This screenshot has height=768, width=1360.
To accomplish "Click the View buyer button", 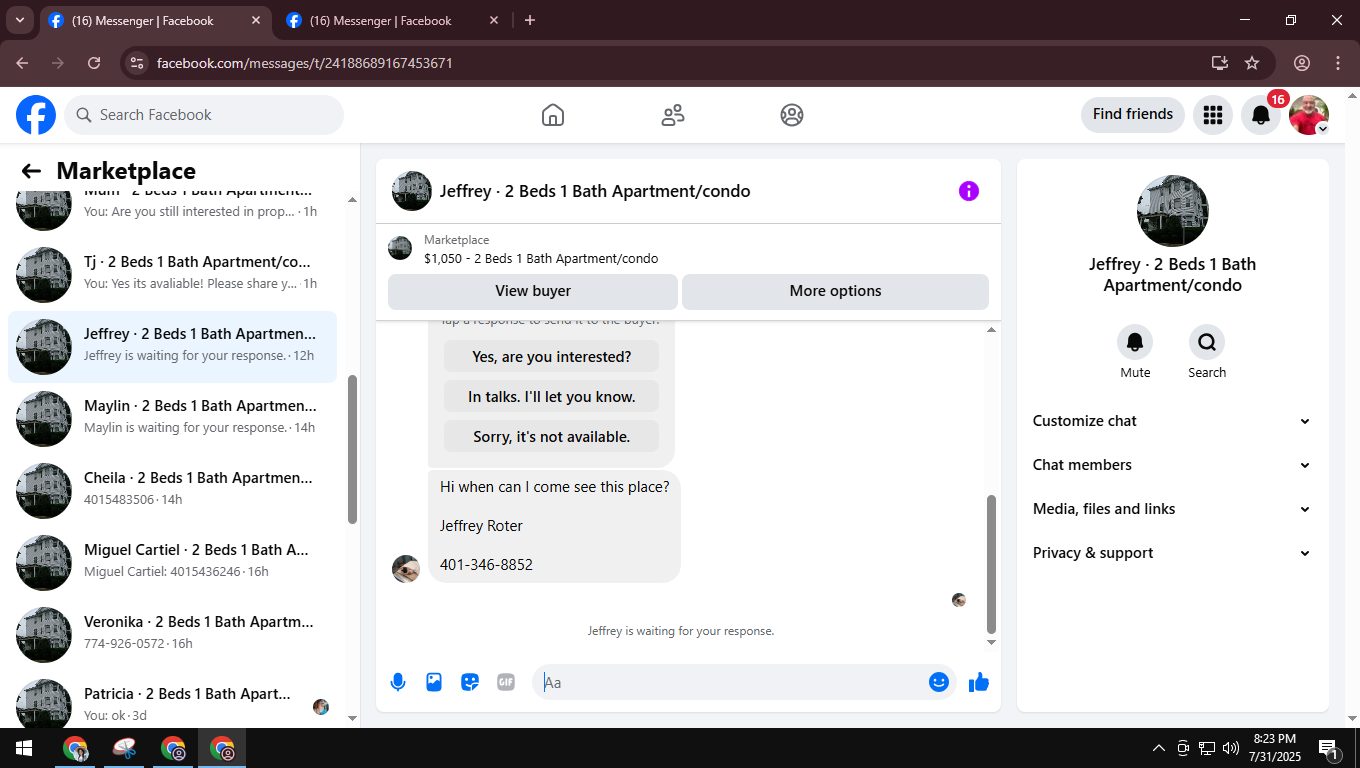I will 533,291.
